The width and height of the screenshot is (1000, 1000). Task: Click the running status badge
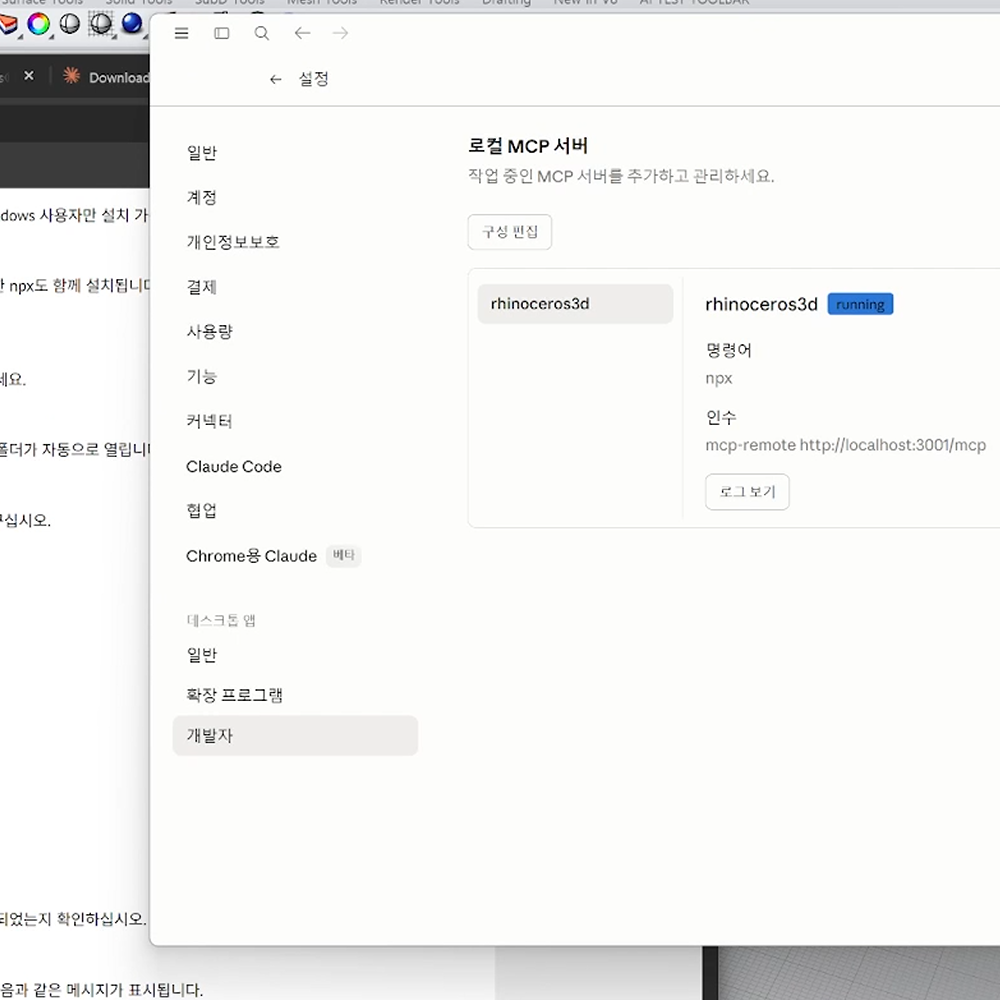tap(860, 304)
